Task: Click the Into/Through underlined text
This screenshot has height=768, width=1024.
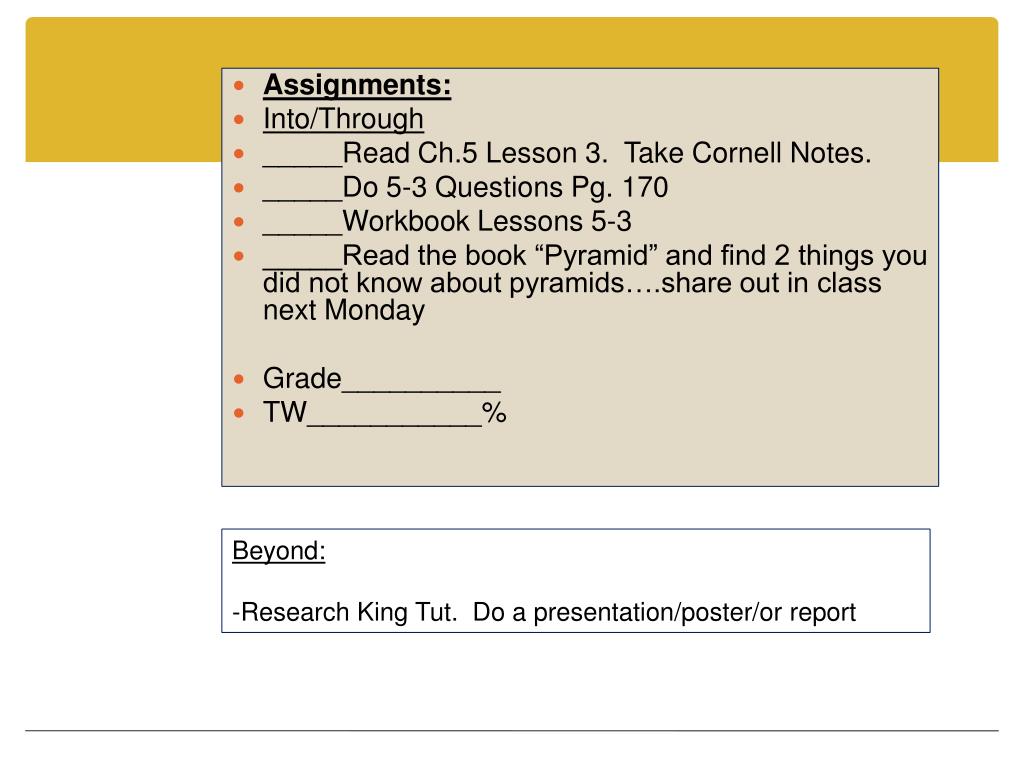Action: (344, 120)
